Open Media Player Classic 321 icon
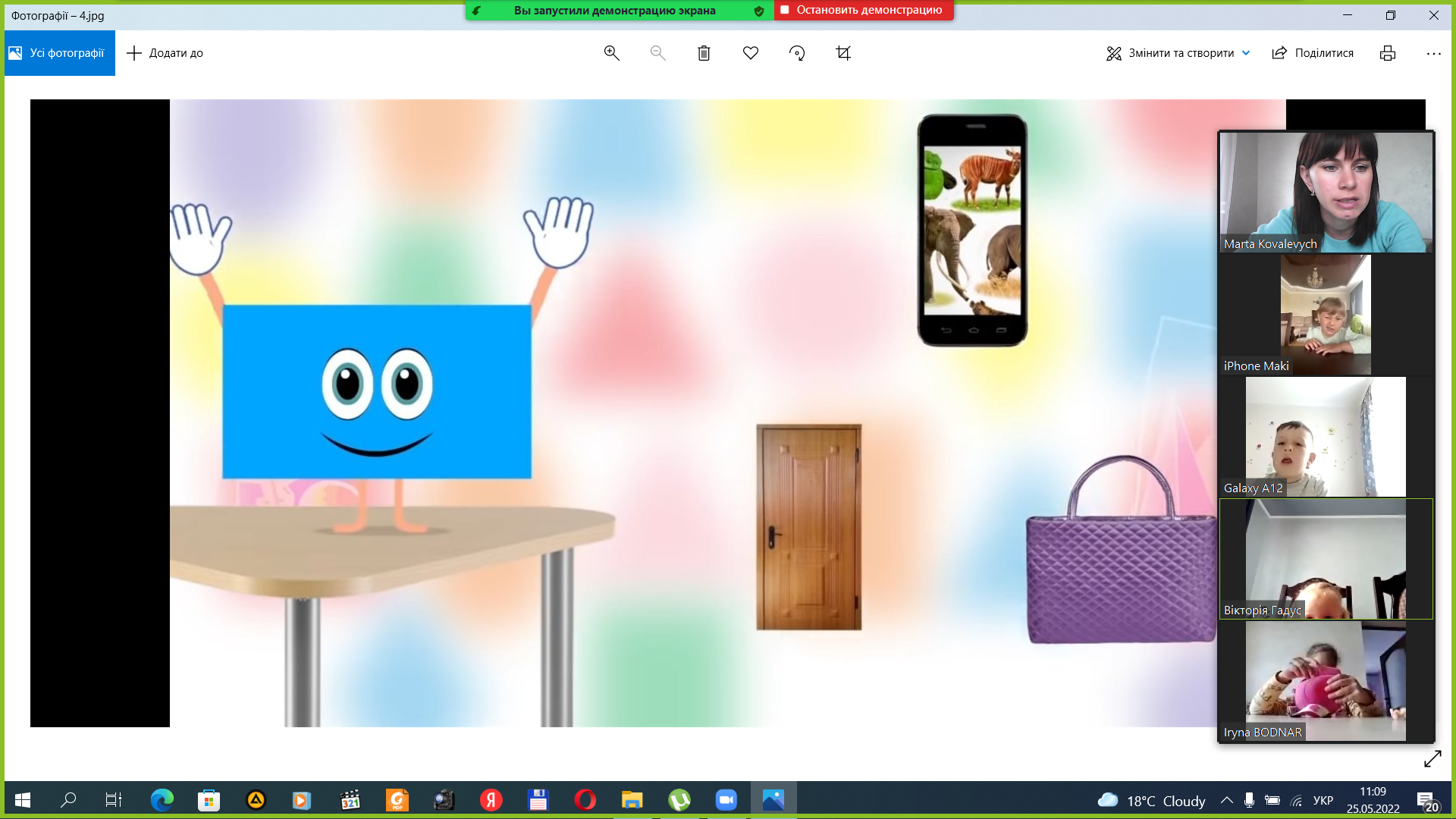 point(350,800)
